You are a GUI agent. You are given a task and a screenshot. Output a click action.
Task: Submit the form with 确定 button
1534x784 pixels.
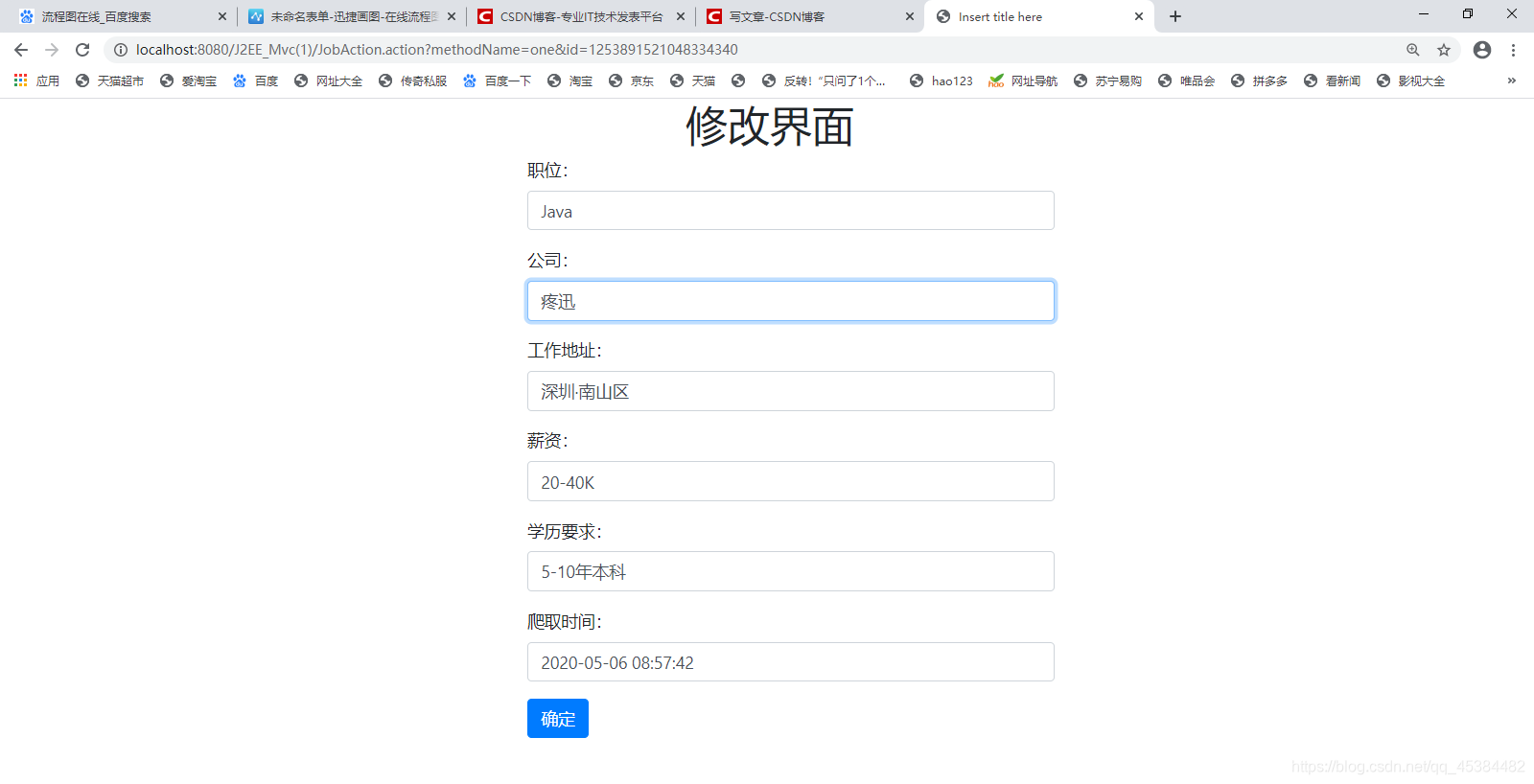558,719
